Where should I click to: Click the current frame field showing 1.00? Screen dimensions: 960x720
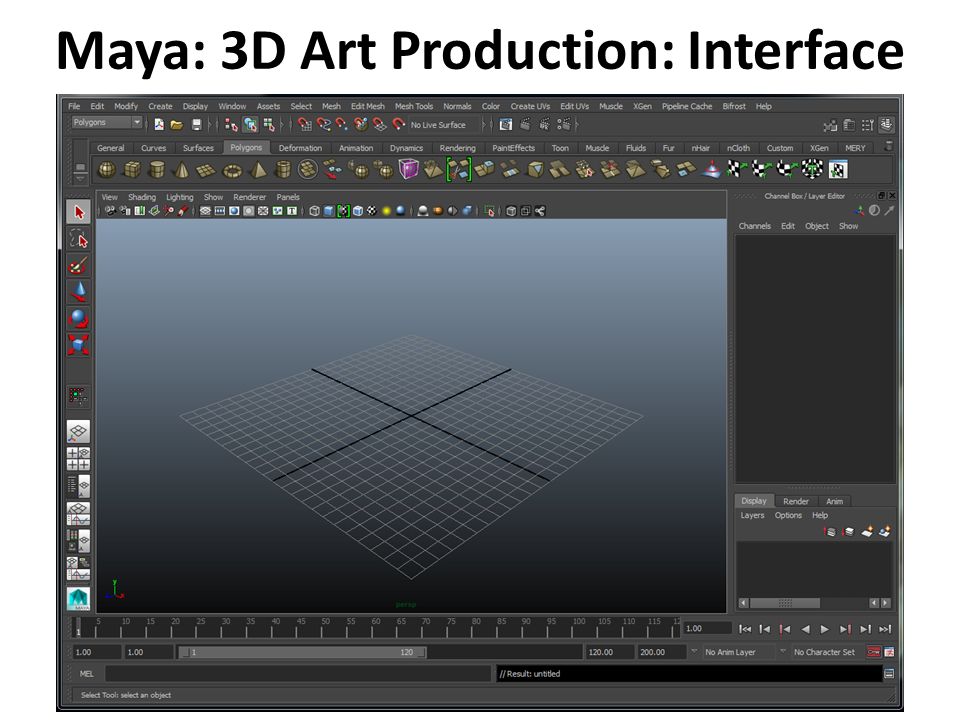[x=707, y=629]
